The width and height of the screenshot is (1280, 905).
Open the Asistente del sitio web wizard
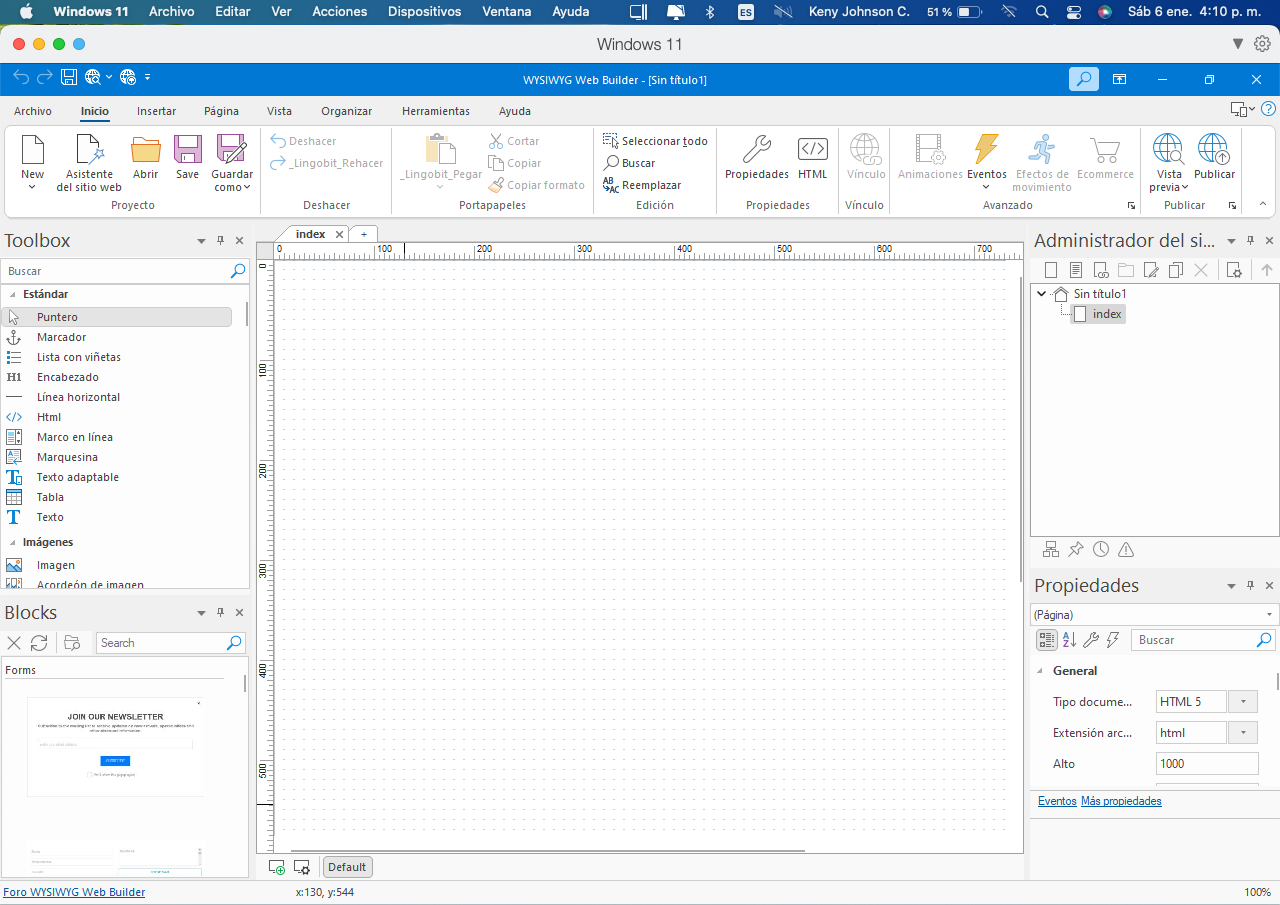tap(89, 150)
